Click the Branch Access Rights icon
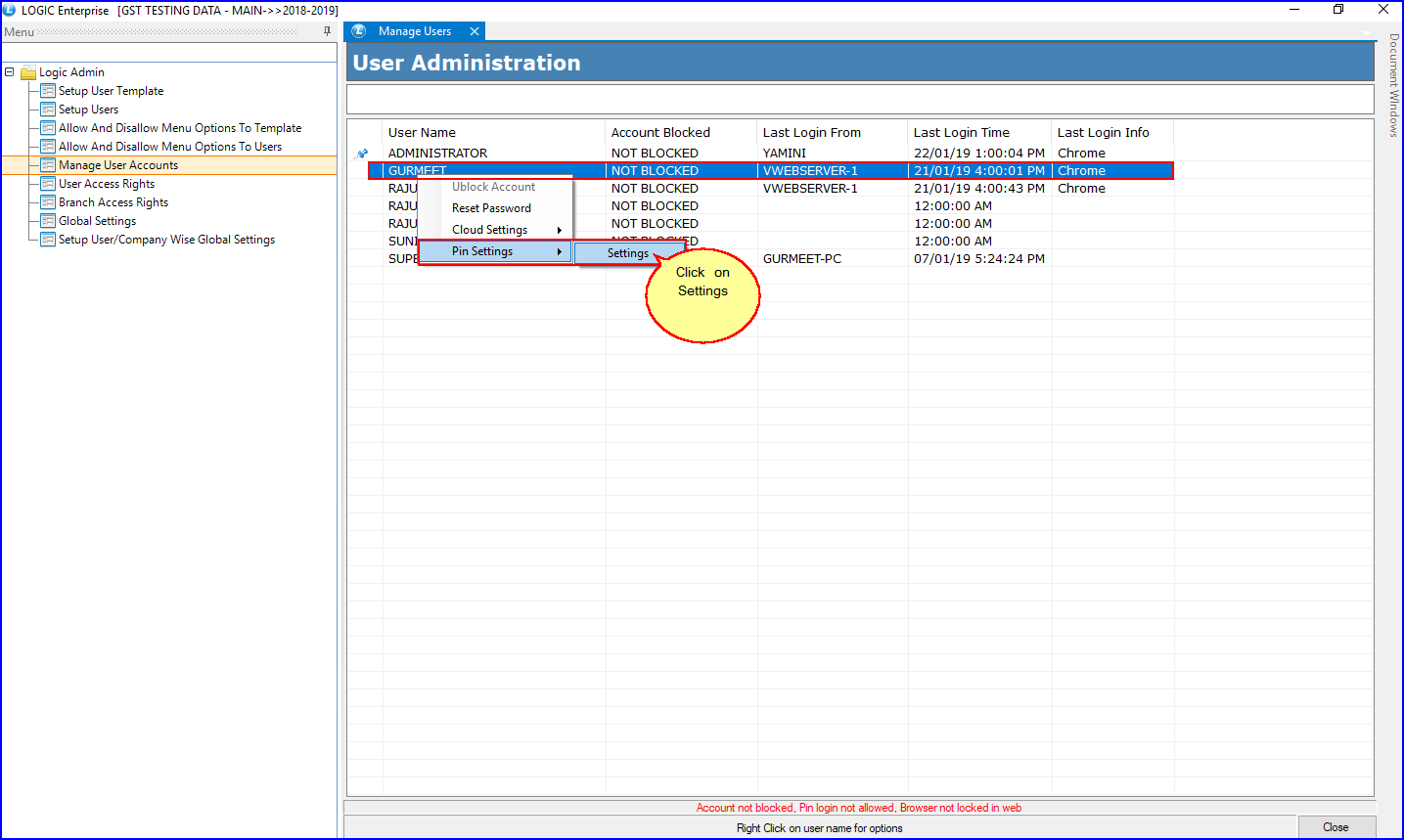Viewport: 1404px width, 840px height. [x=48, y=202]
